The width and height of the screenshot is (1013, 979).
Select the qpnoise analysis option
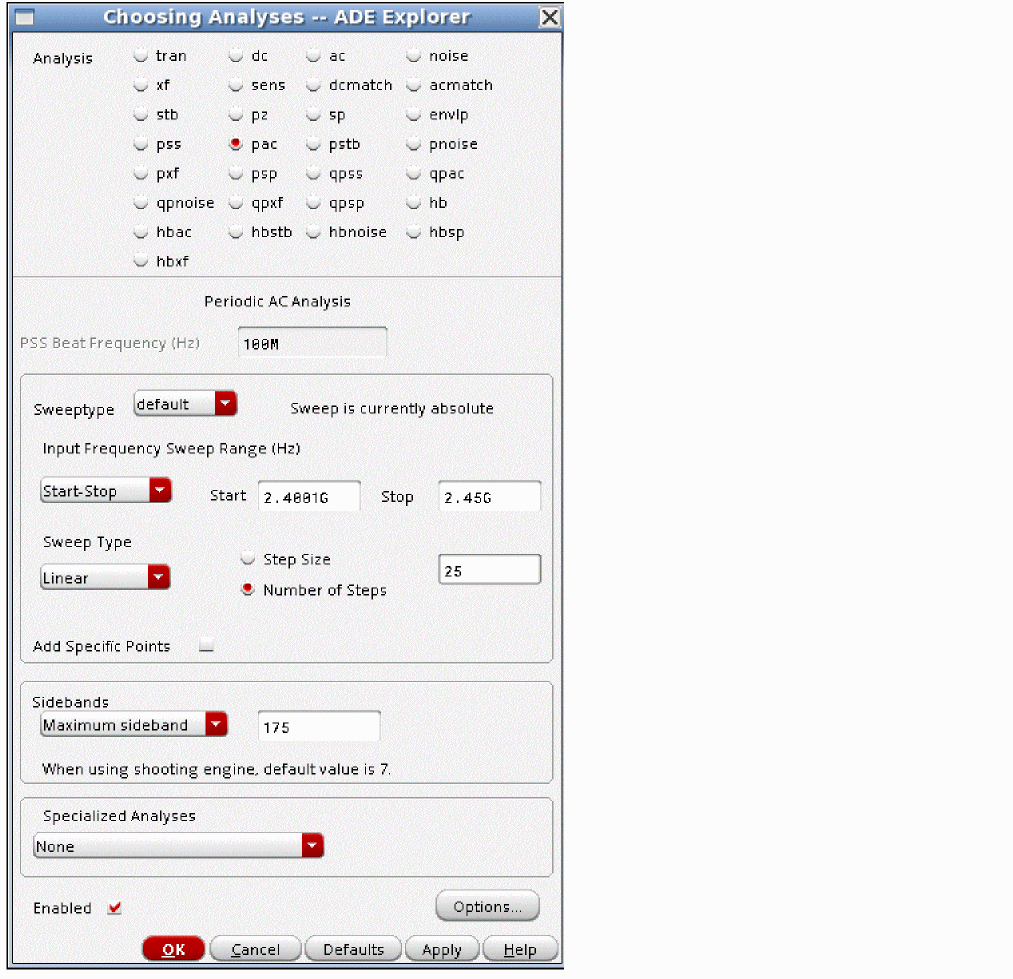click(x=141, y=203)
